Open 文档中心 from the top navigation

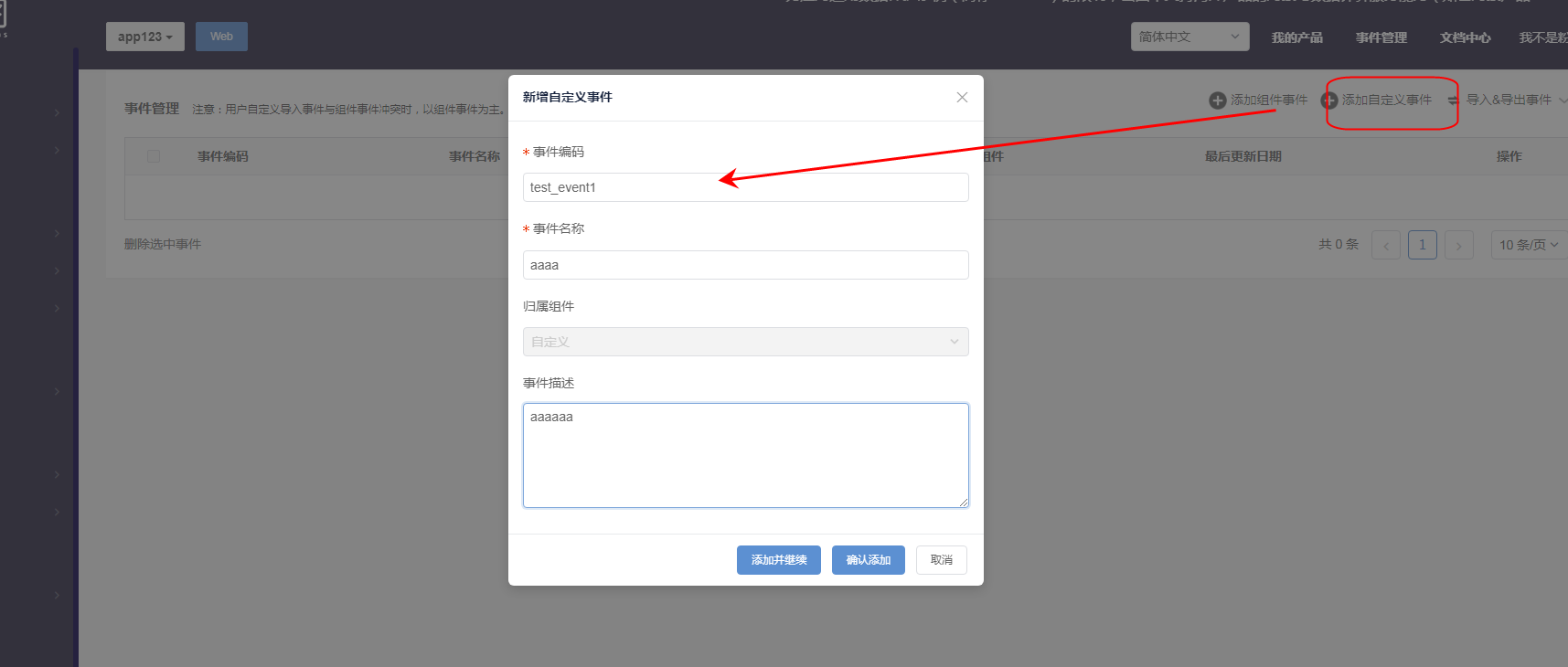click(x=1465, y=37)
